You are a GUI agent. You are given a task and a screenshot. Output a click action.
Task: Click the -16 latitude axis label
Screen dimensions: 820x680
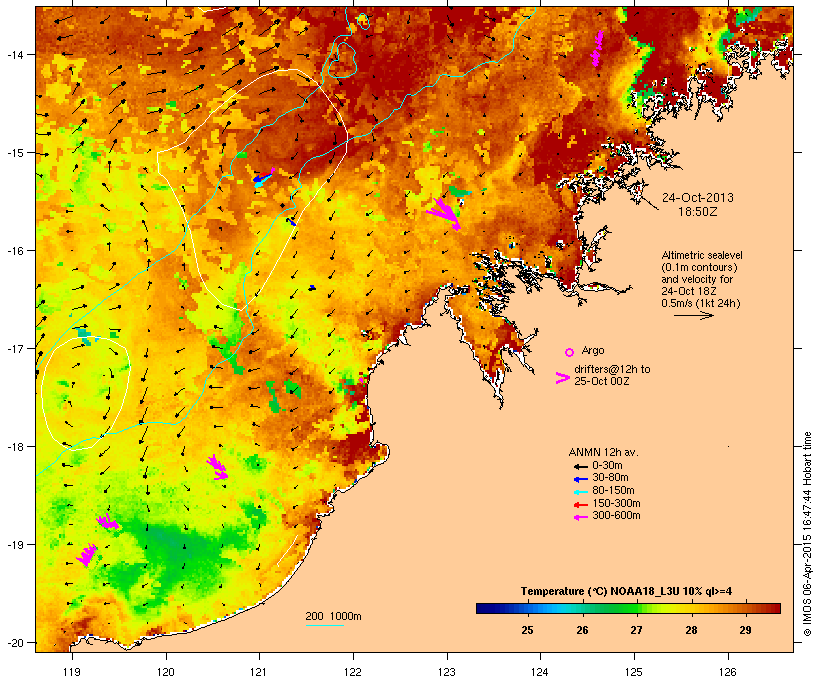point(14,251)
